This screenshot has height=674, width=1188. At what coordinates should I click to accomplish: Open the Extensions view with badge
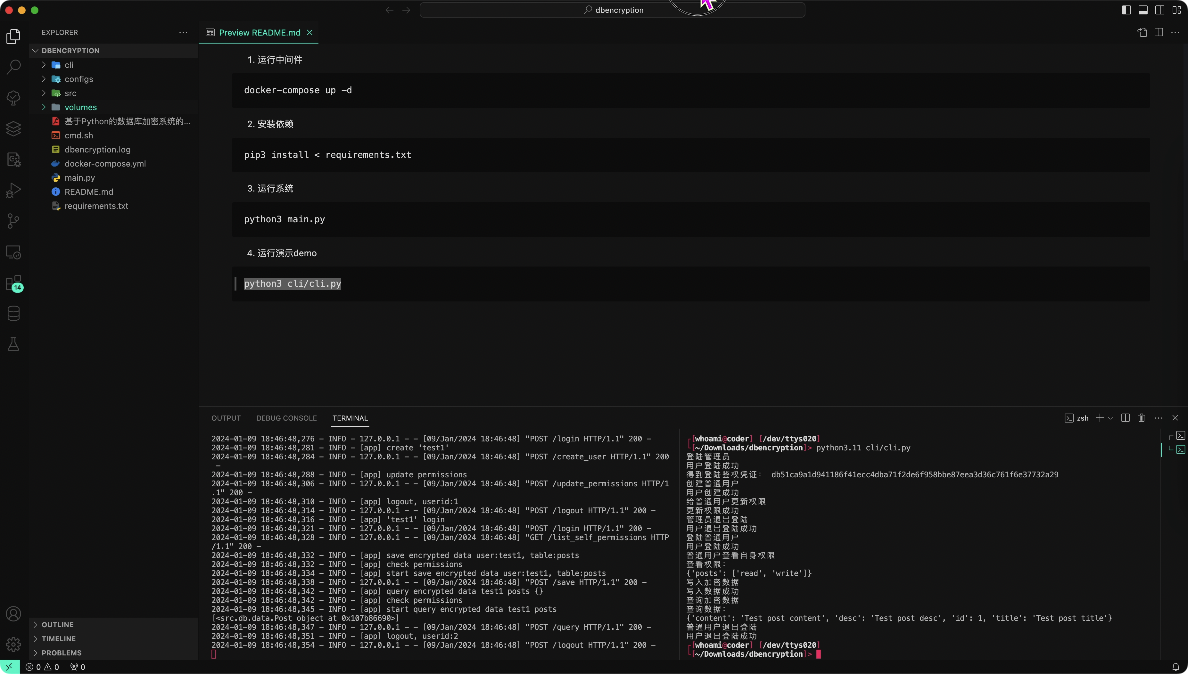click(14, 283)
